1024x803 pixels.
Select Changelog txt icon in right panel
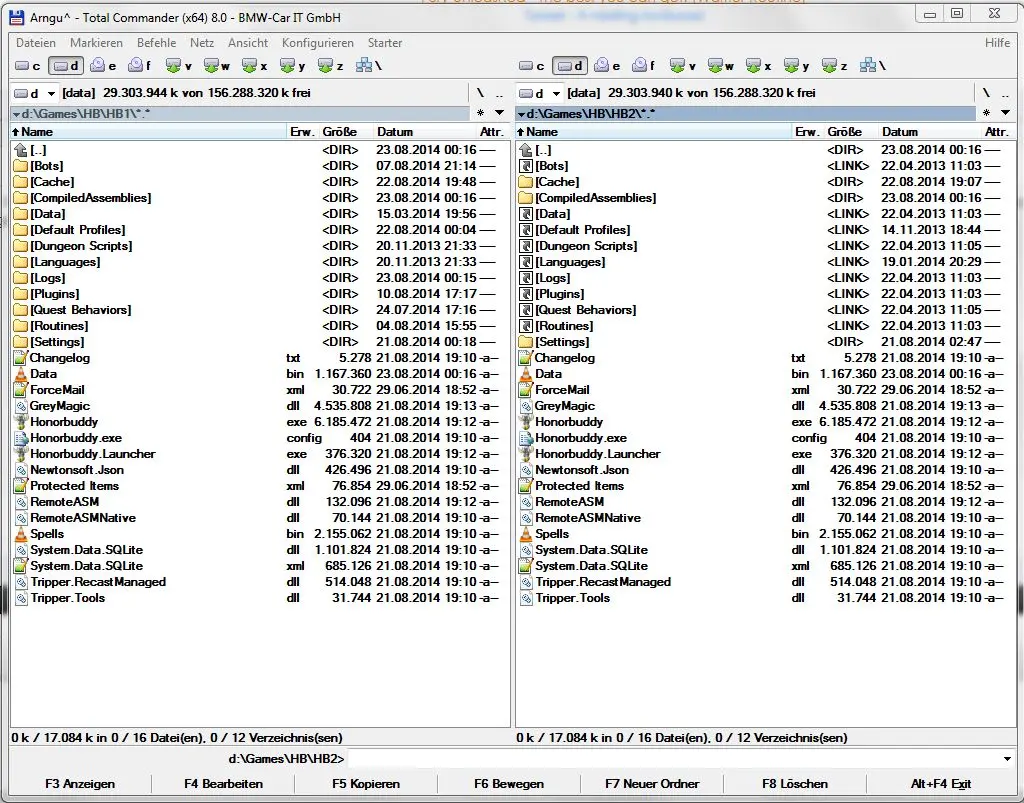pyautogui.click(x=526, y=358)
